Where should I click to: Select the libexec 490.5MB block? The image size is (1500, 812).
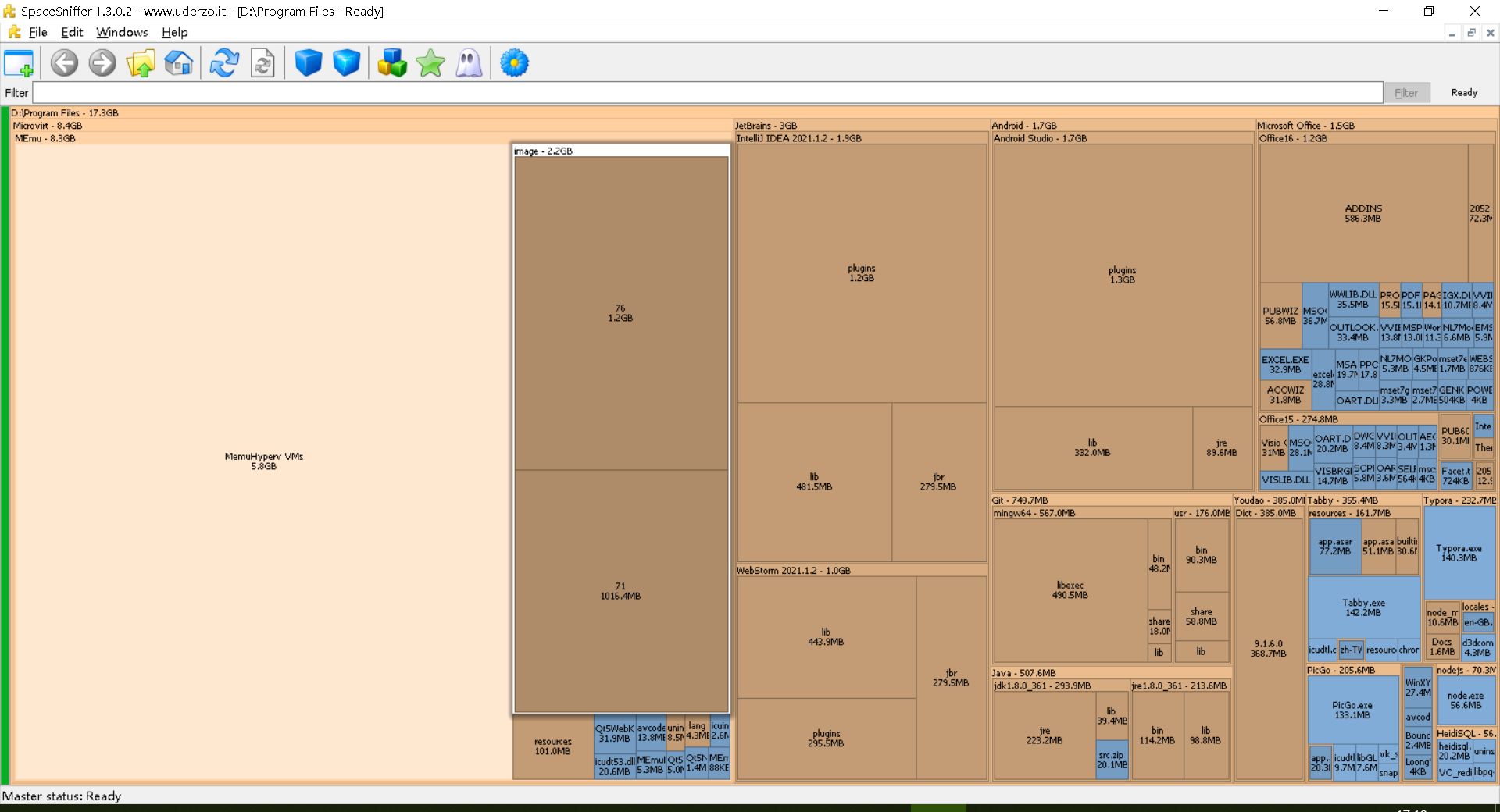click(x=1070, y=590)
